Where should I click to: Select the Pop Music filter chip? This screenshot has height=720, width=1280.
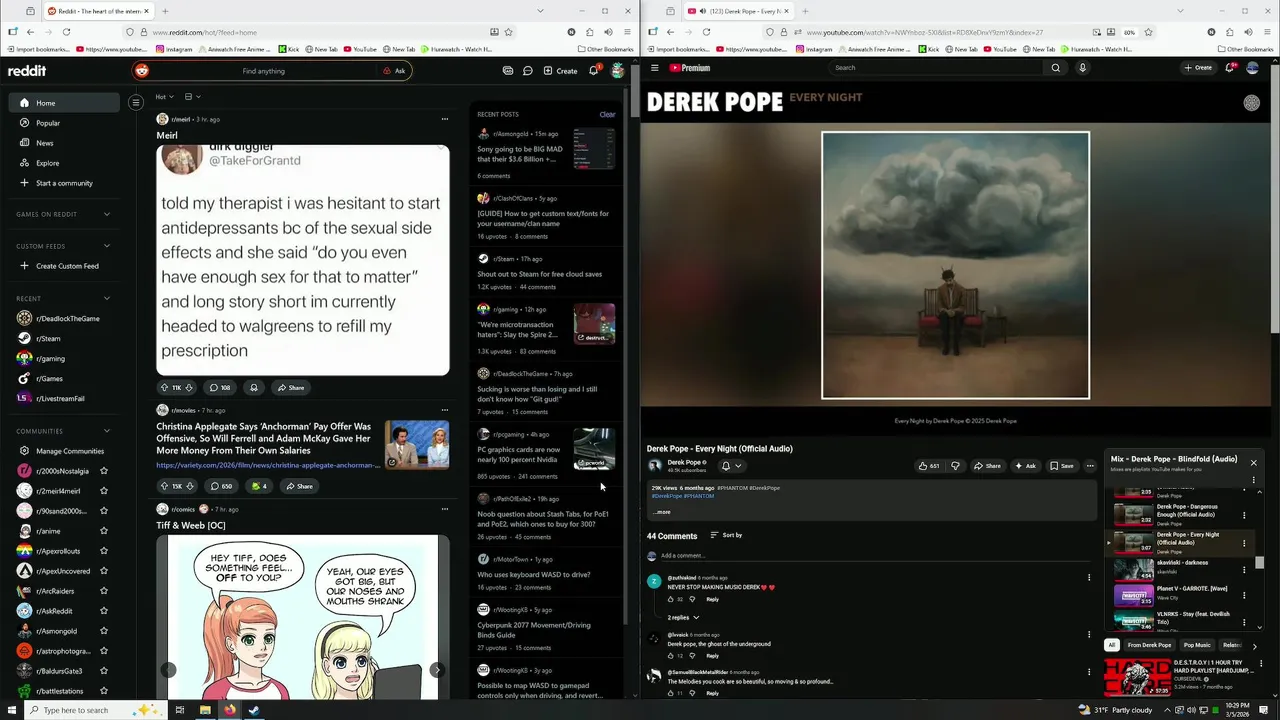click(x=1197, y=645)
